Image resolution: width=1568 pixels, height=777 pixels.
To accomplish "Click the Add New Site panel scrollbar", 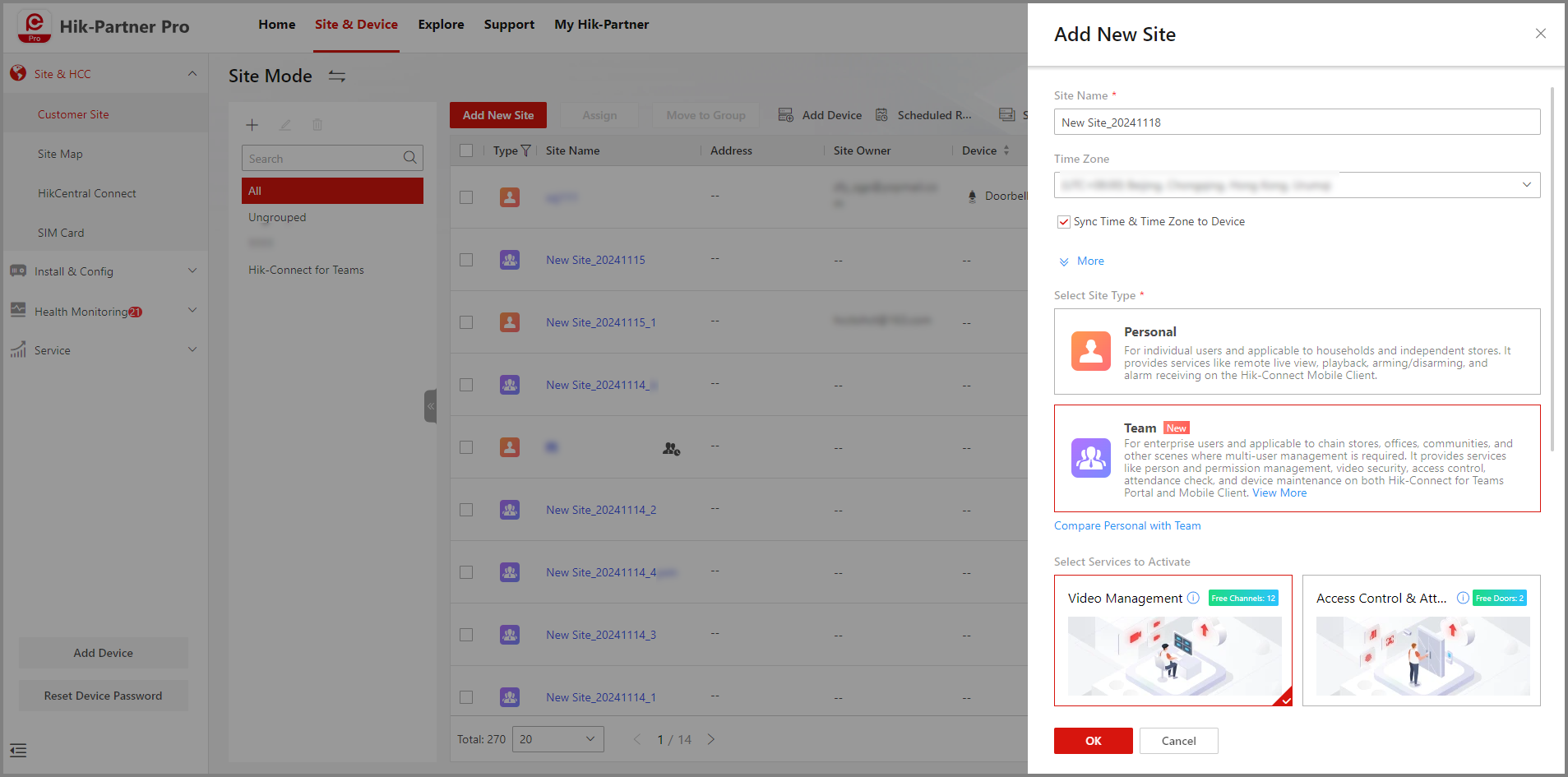I will pos(1552,269).
